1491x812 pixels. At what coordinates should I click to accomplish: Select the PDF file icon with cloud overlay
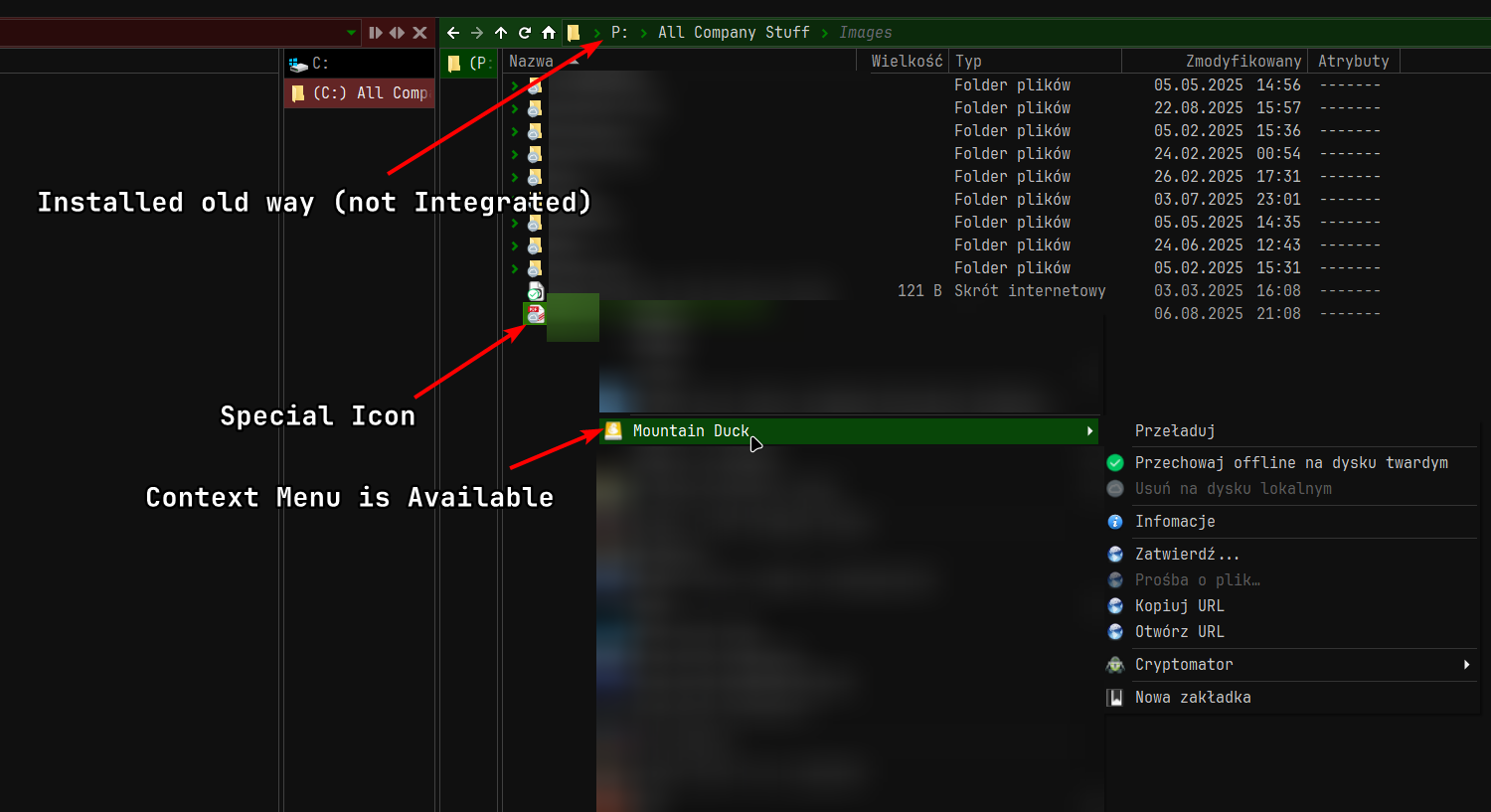[536, 314]
